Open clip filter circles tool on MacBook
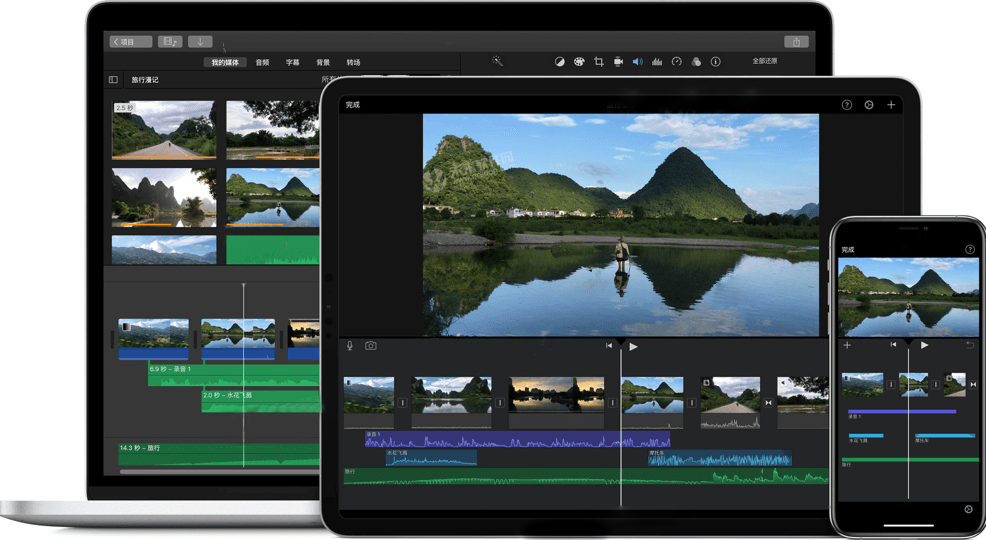This screenshot has width=986, height=540. (696, 62)
